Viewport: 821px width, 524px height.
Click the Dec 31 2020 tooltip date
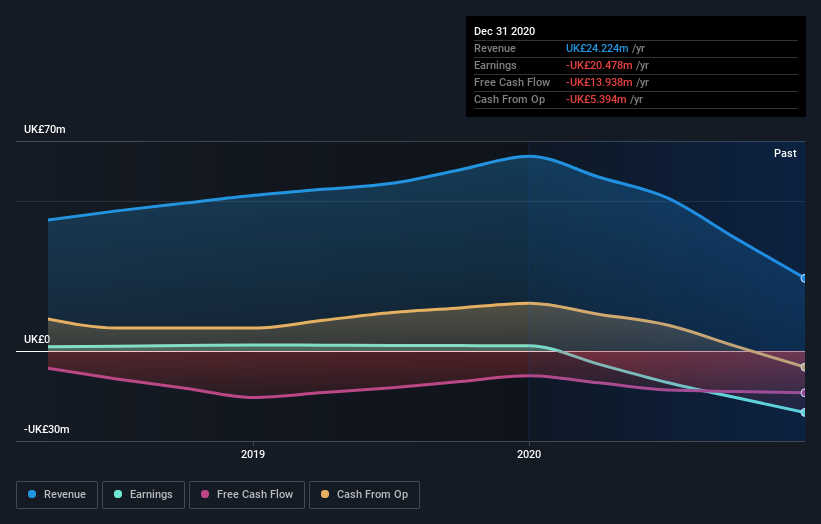pyautogui.click(x=504, y=31)
